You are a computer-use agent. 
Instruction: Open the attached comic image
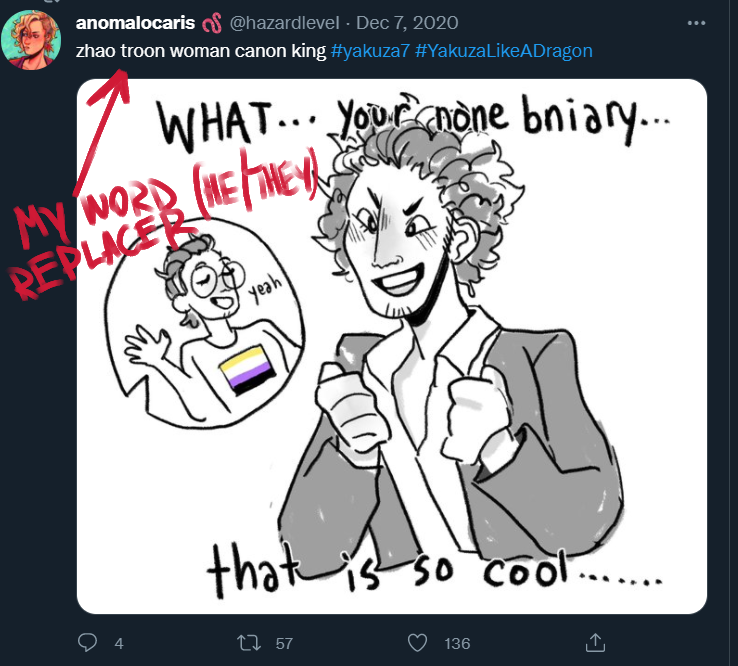pyautogui.click(x=392, y=346)
